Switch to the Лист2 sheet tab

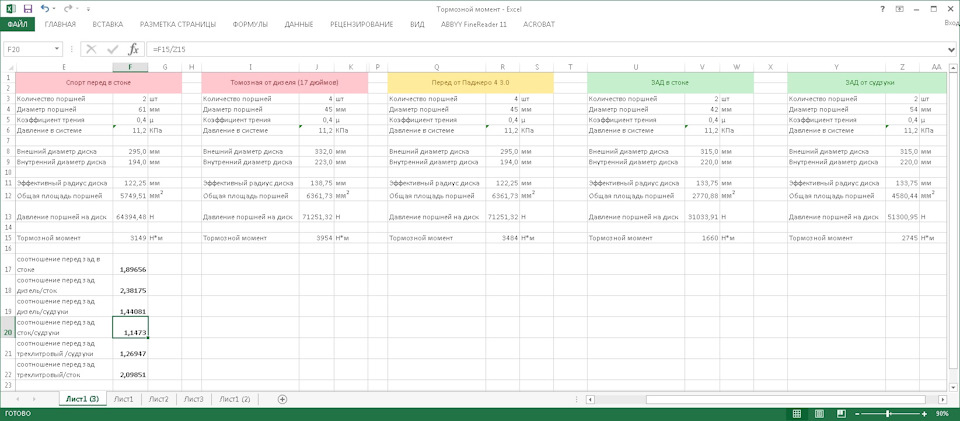click(157, 399)
